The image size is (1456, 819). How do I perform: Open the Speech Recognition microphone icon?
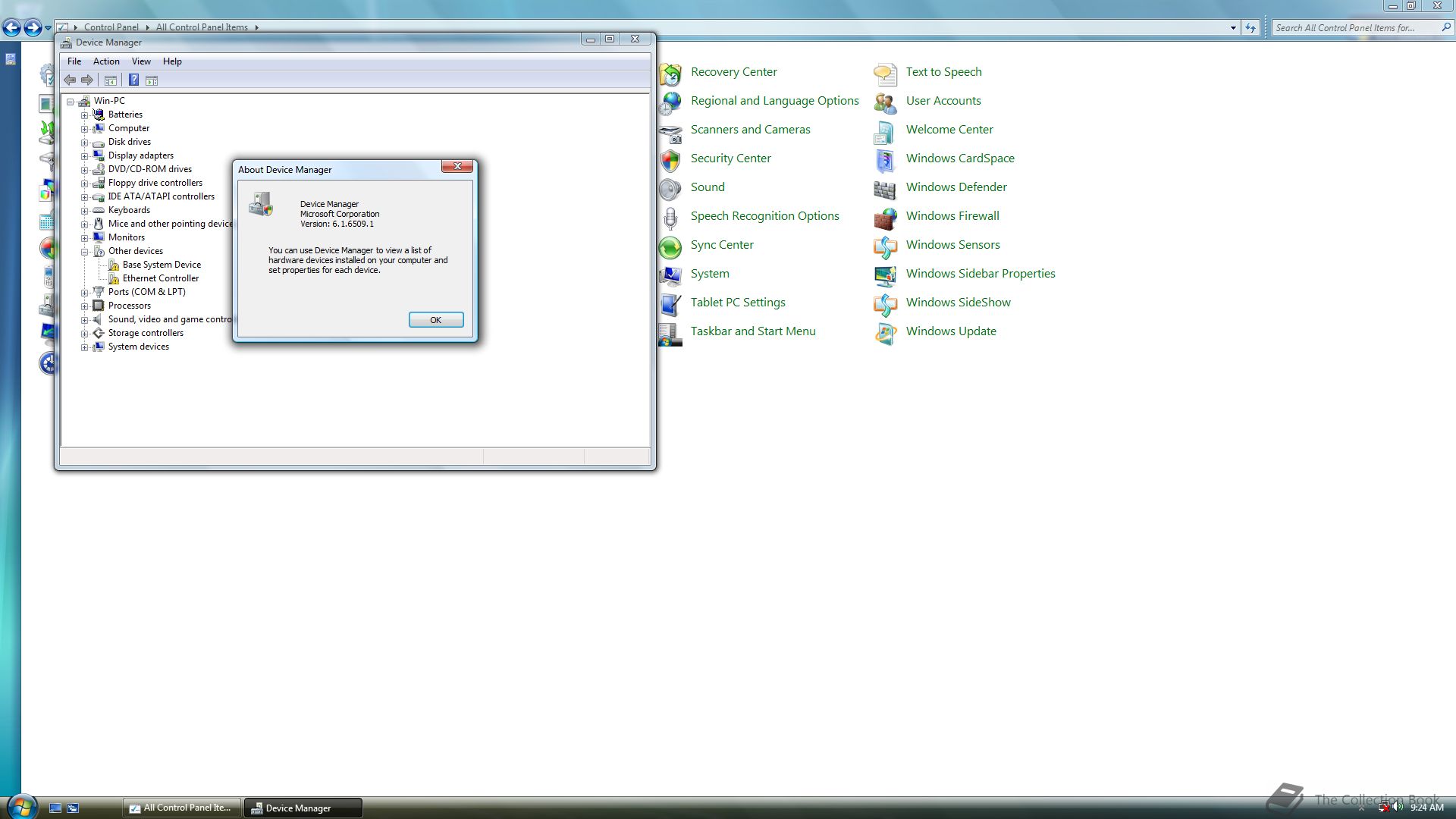click(x=670, y=218)
